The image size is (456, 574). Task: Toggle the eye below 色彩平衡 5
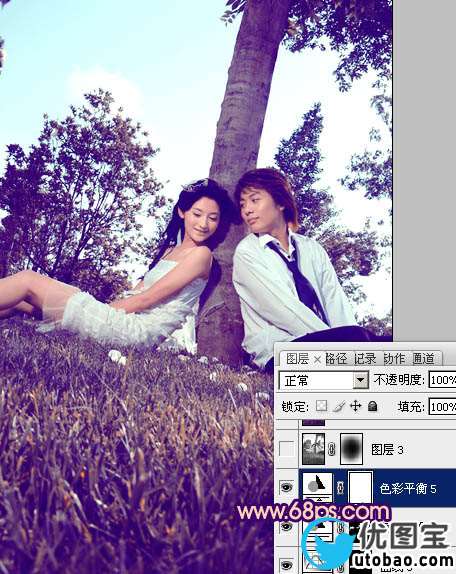[286, 527]
